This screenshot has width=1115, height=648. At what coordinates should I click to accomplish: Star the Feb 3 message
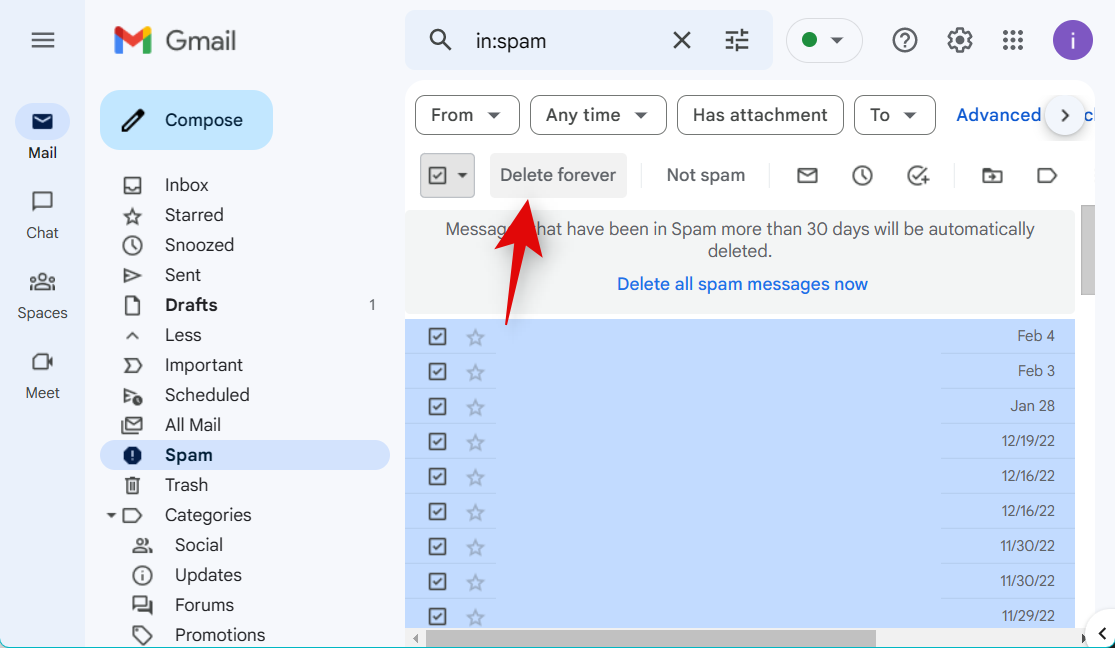pyautogui.click(x=475, y=372)
